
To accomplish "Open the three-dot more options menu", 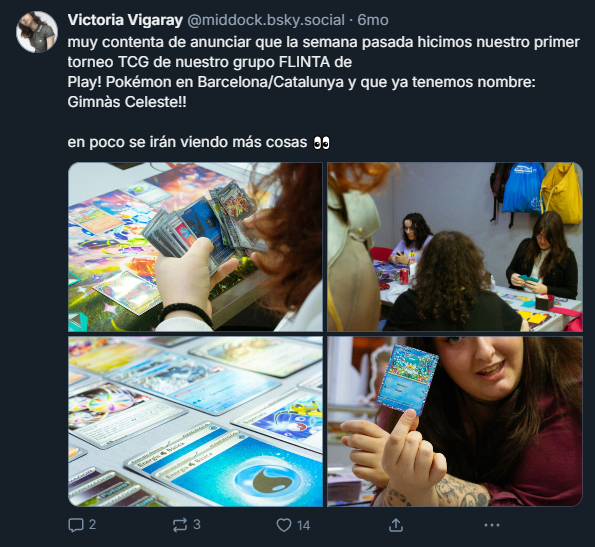I will pos(492,525).
